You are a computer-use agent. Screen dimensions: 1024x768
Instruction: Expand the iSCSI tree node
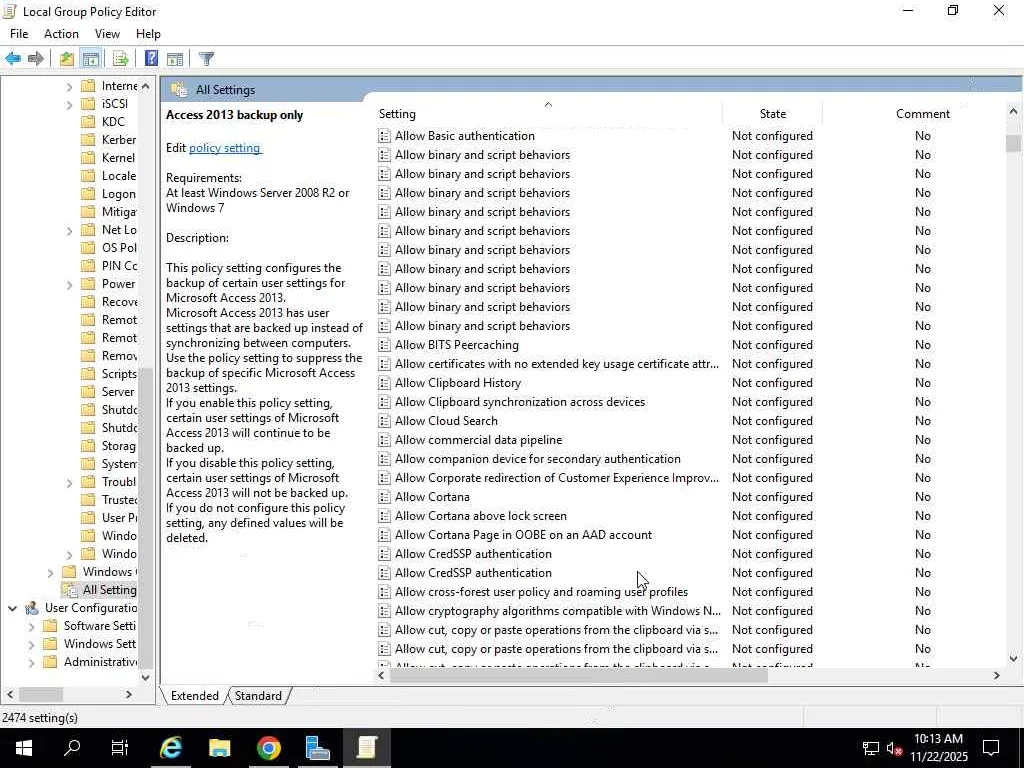tap(69, 104)
